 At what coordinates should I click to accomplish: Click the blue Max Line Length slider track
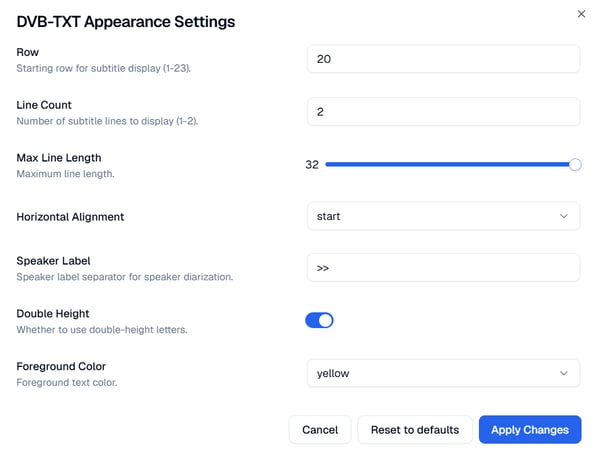[x=449, y=165]
